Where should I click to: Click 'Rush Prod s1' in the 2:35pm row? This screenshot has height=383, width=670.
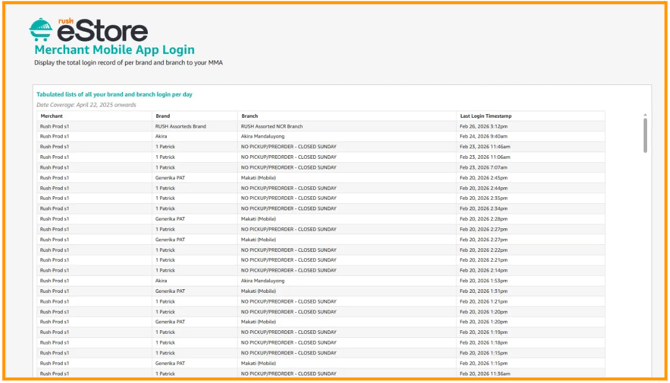[x=55, y=198]
